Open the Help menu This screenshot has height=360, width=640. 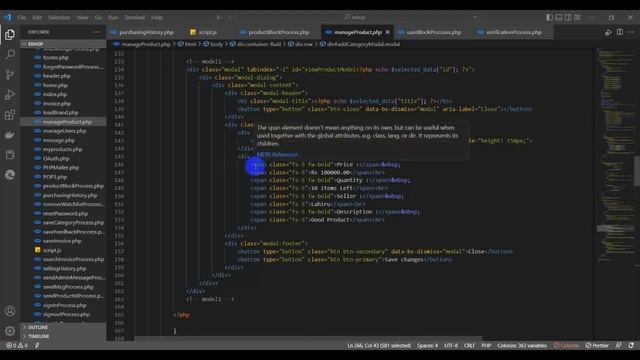pyautogui.click(x=157, y=18)
